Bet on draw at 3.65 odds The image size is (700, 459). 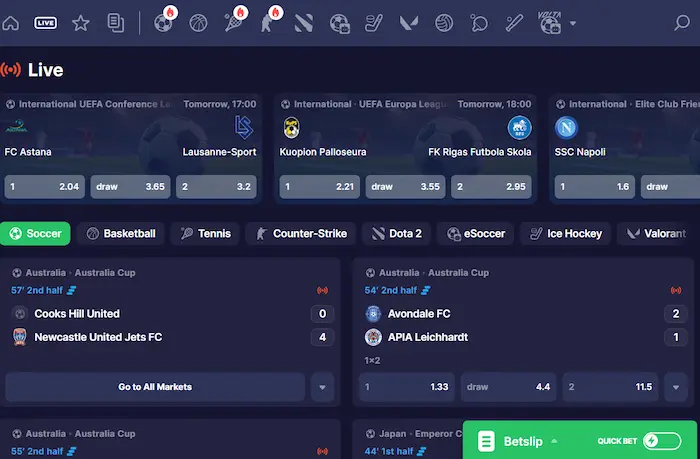[x=130, y=187]
